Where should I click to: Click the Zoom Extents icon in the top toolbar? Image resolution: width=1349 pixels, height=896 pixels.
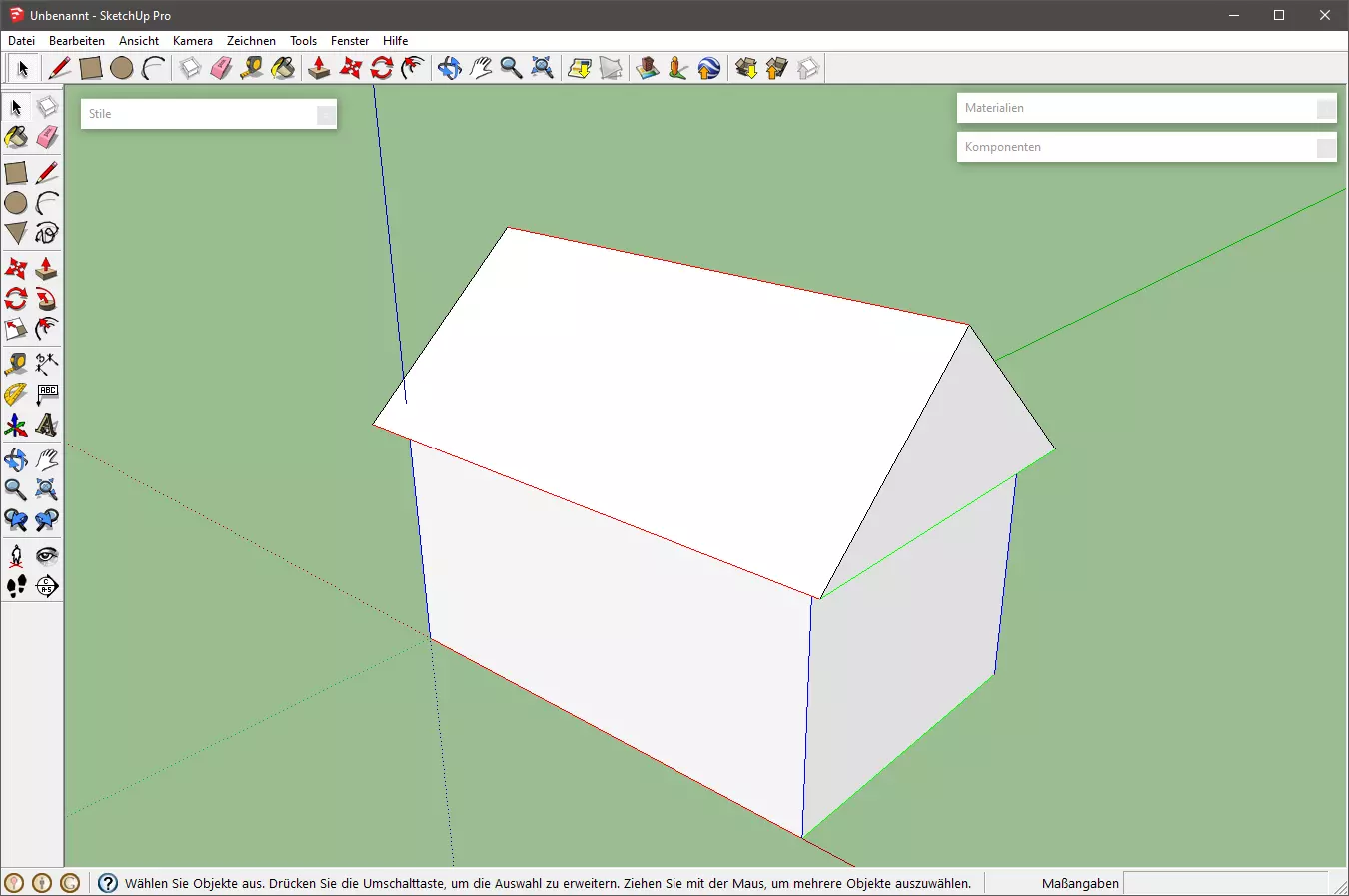click(x=542, y=68)
